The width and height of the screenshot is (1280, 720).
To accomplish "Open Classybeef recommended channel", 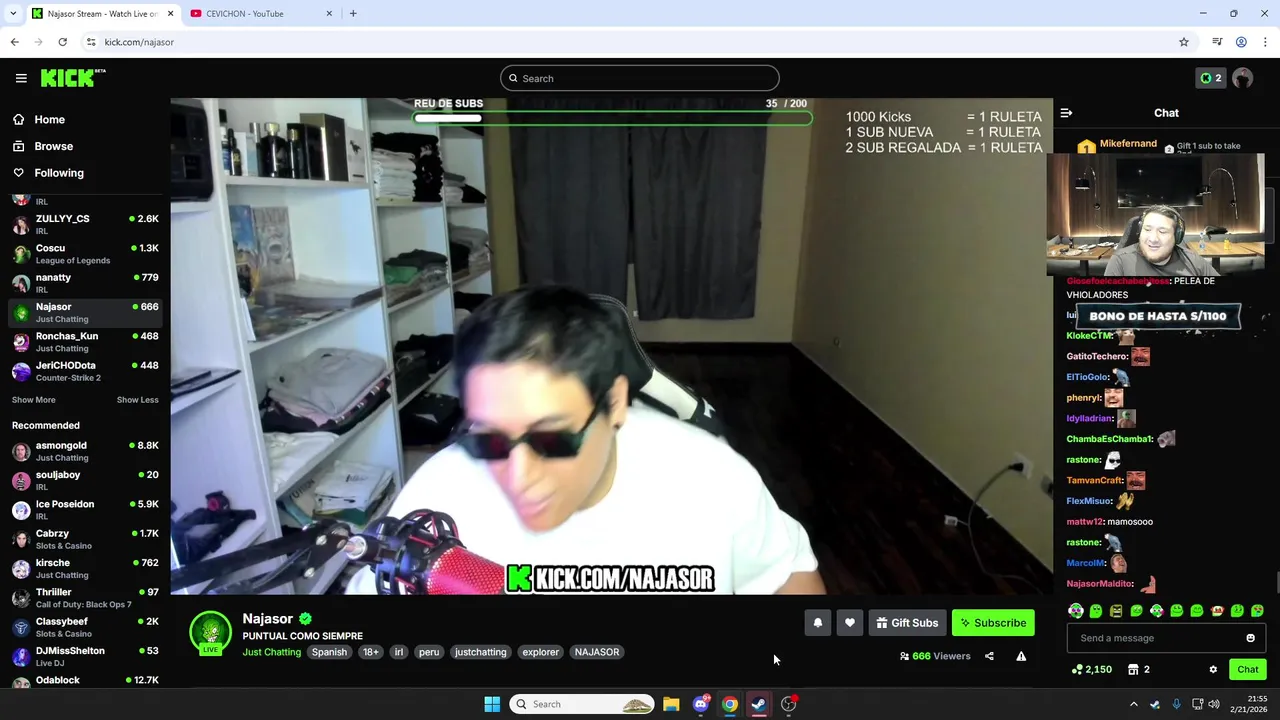I will [x=85, y=627].
